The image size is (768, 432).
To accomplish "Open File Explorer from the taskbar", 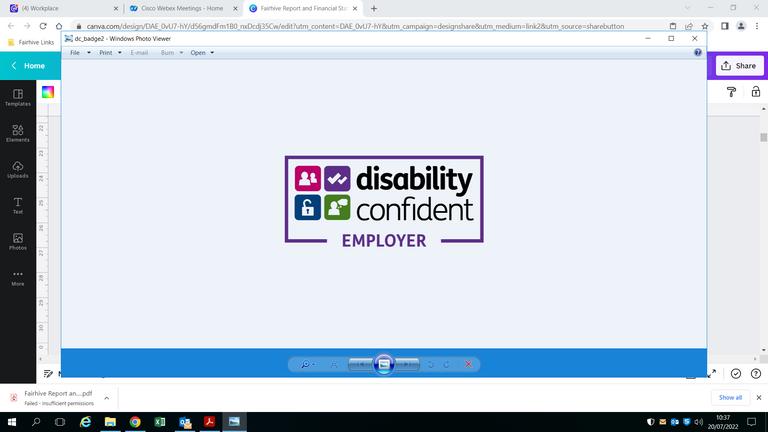I will point(110,422).
